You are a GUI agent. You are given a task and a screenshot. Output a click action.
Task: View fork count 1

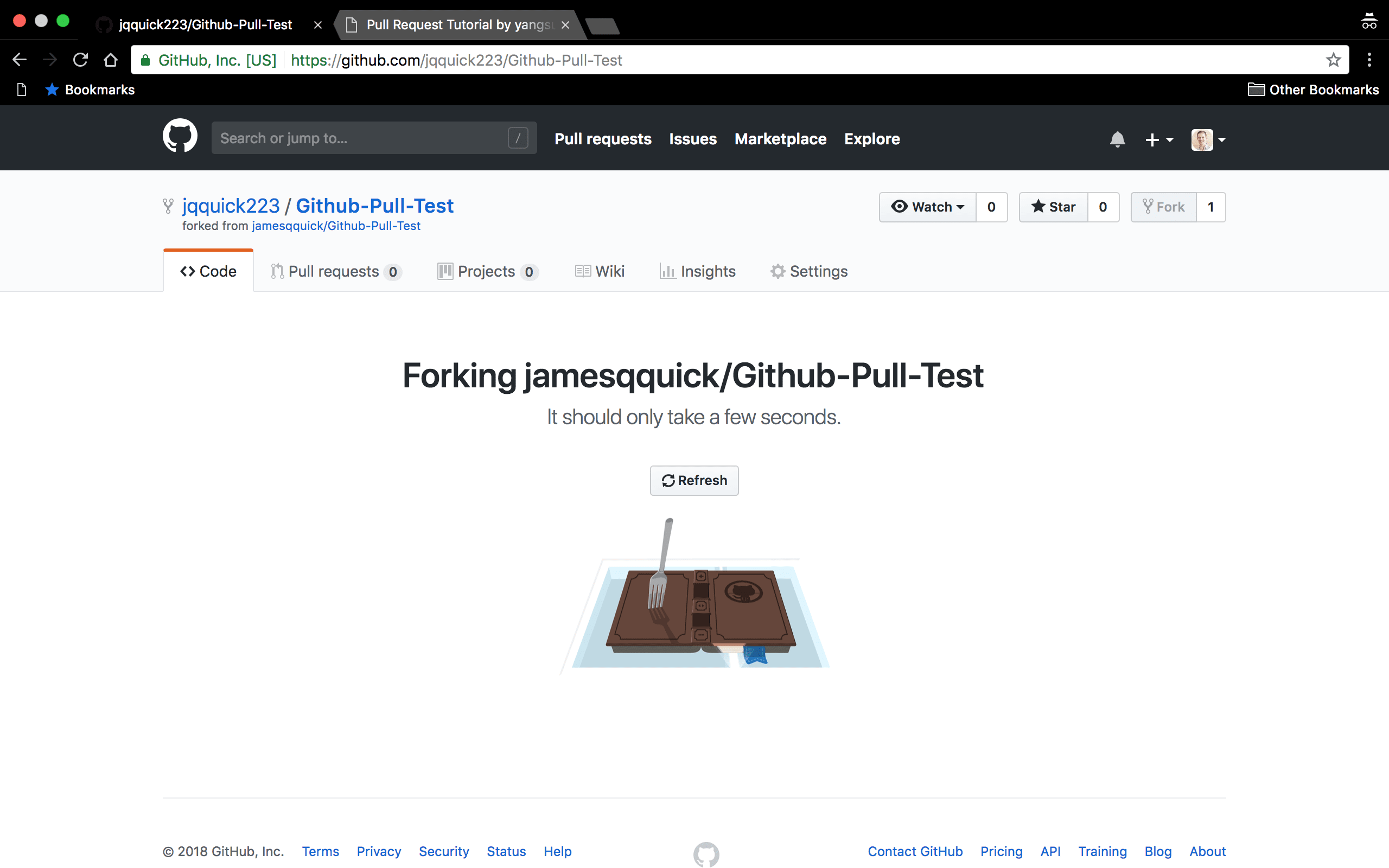click(x=1211, y=207)
